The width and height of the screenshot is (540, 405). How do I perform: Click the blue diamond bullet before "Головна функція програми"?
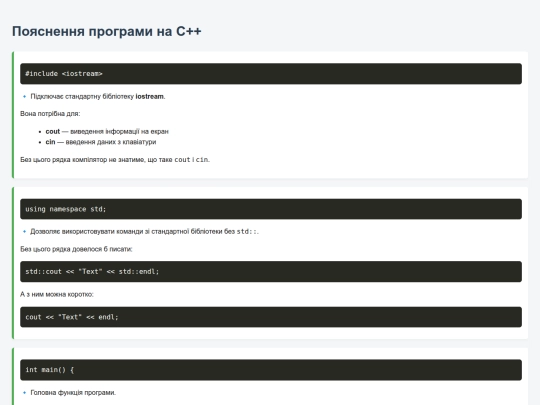coord(24,393)
